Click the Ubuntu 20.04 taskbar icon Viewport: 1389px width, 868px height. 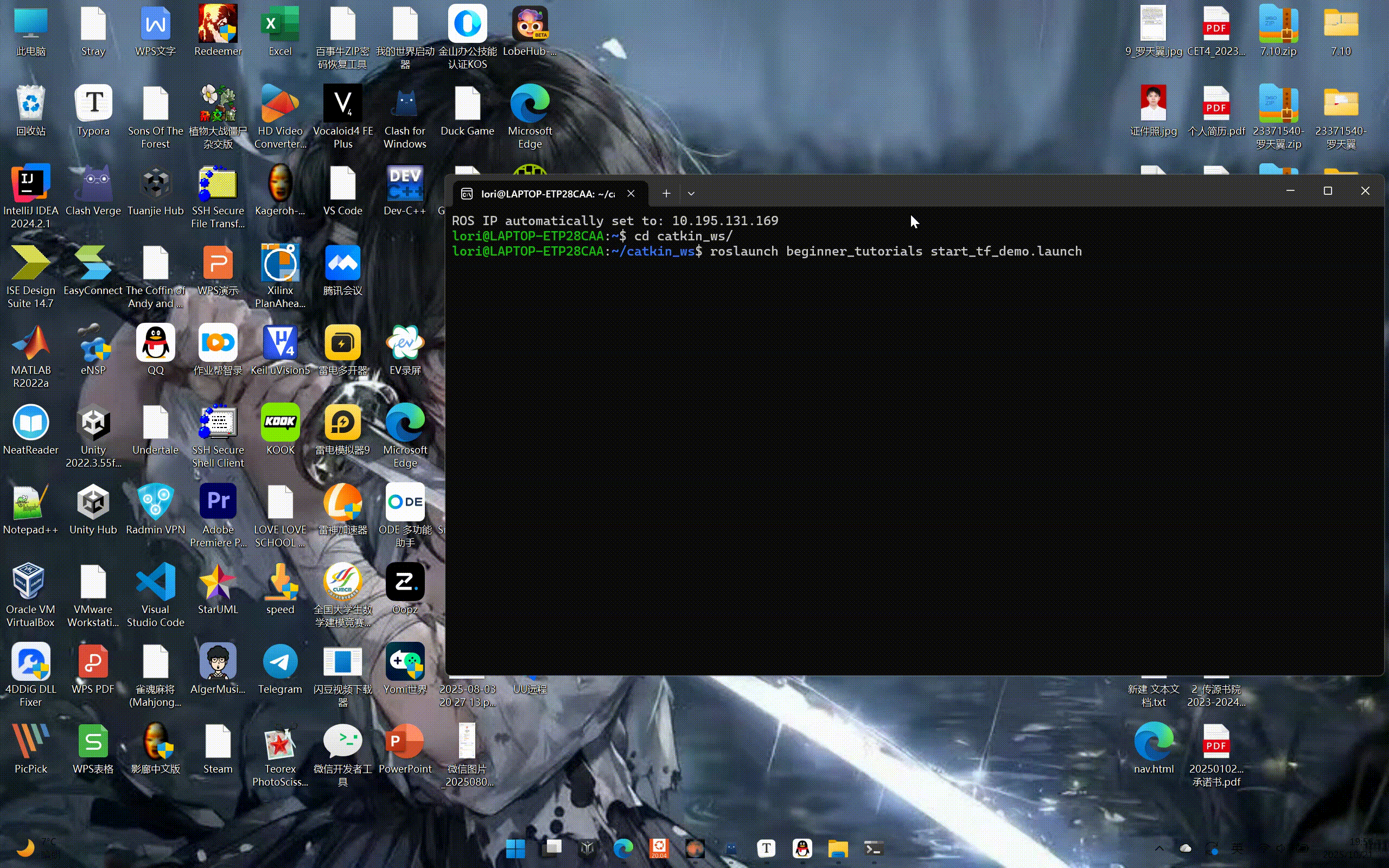[x=659, y=848]
